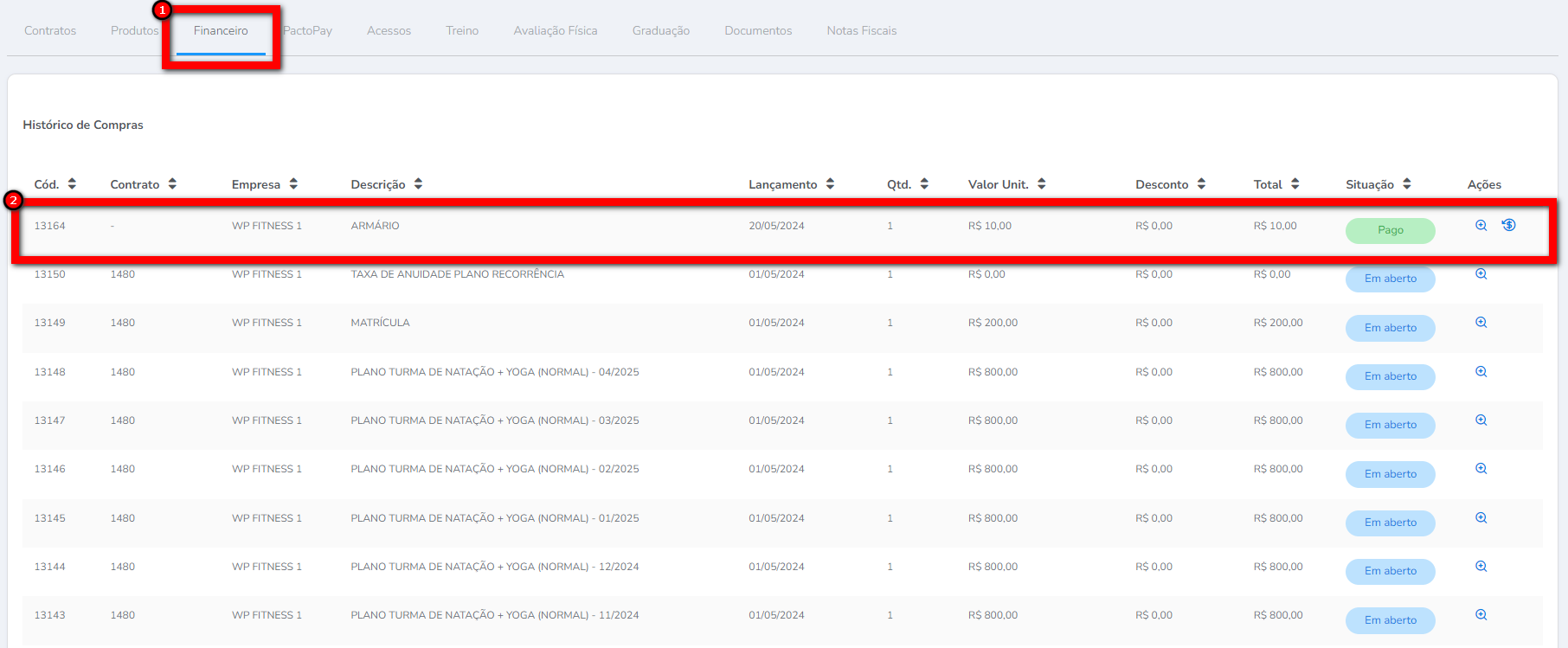Switch to the Contratos tab

pyautogui.click(x=50, y=31)
